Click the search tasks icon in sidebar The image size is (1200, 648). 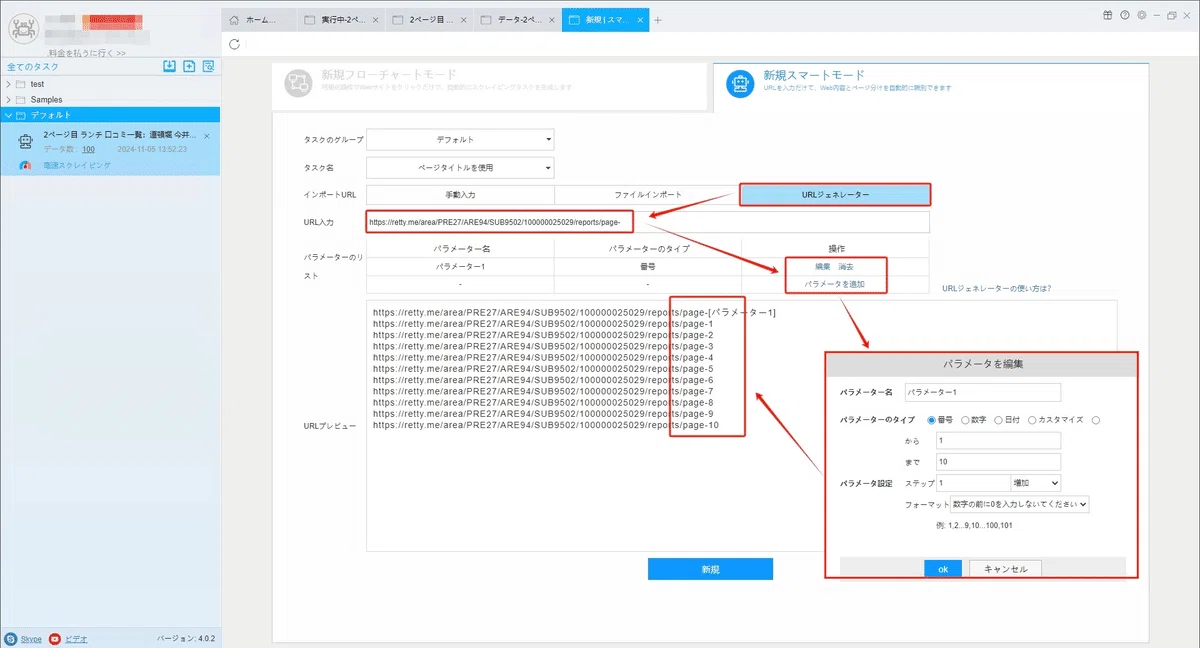point(208,66)
